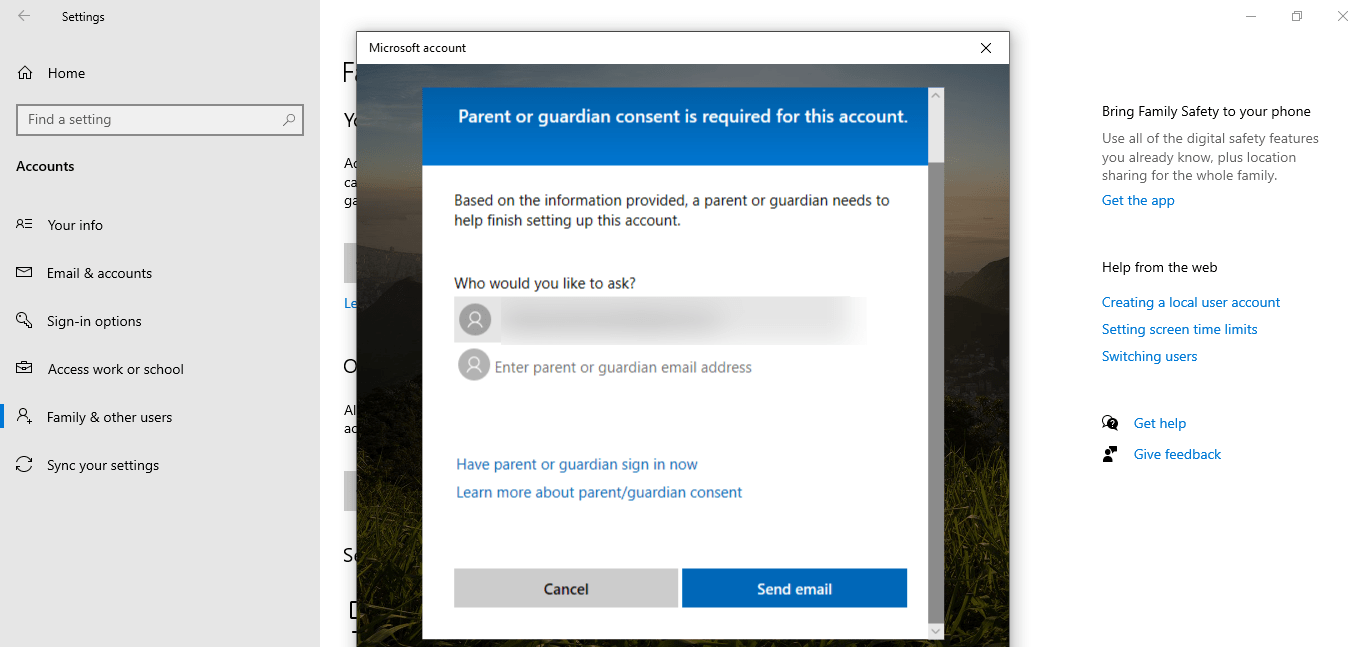Viewport: 1366px width, 647px height.
Task: Restore down the Settings window
Action: [x=1297, y=16]
